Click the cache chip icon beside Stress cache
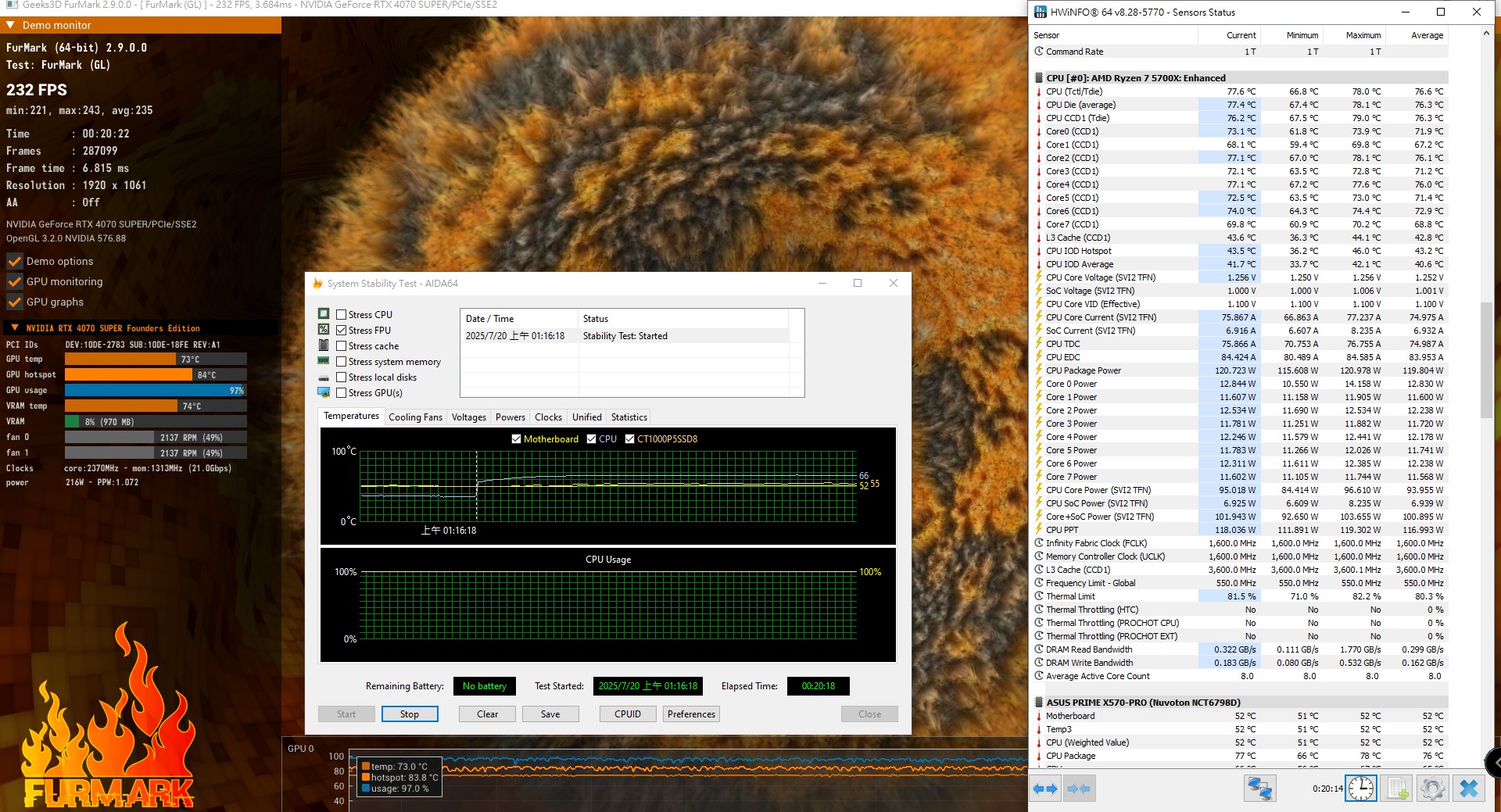1501x812 pixels. [324, 345]
